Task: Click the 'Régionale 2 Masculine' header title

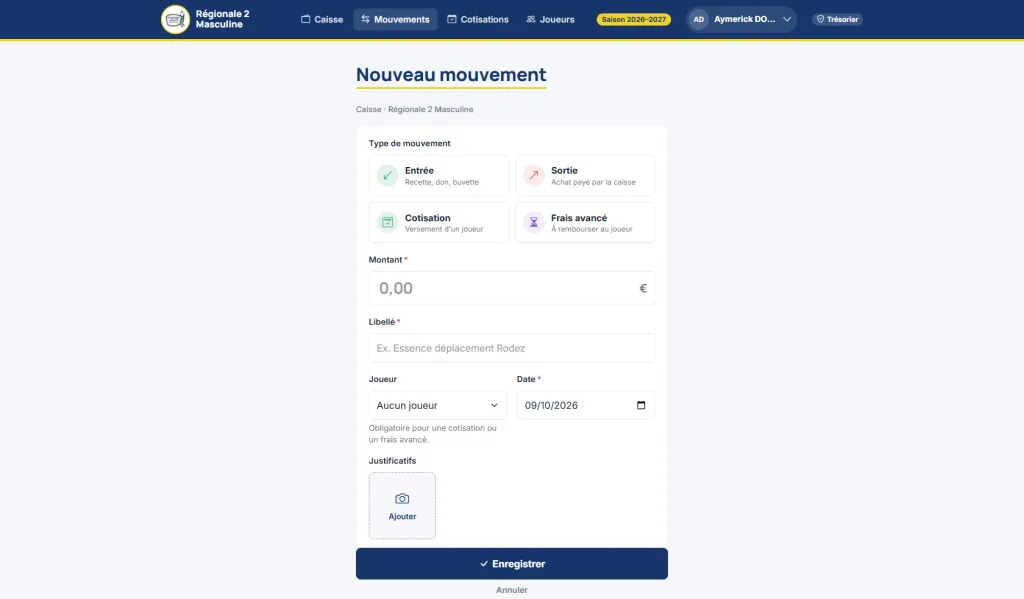Action: pyautogui.click(x=222, y=19)
